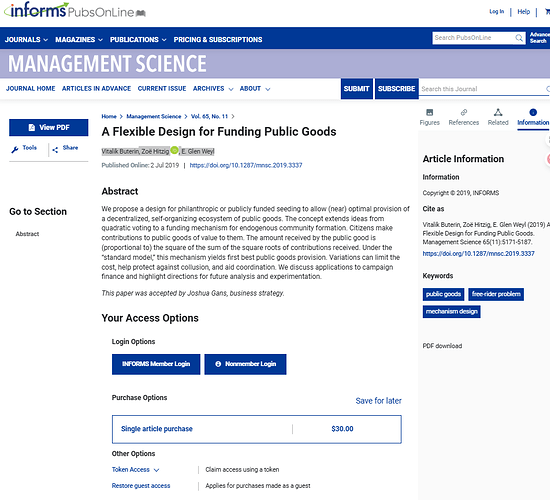The image size is (550, 500).
Task: Click author name E. Glen Weyl
Action: coord(198,152)
